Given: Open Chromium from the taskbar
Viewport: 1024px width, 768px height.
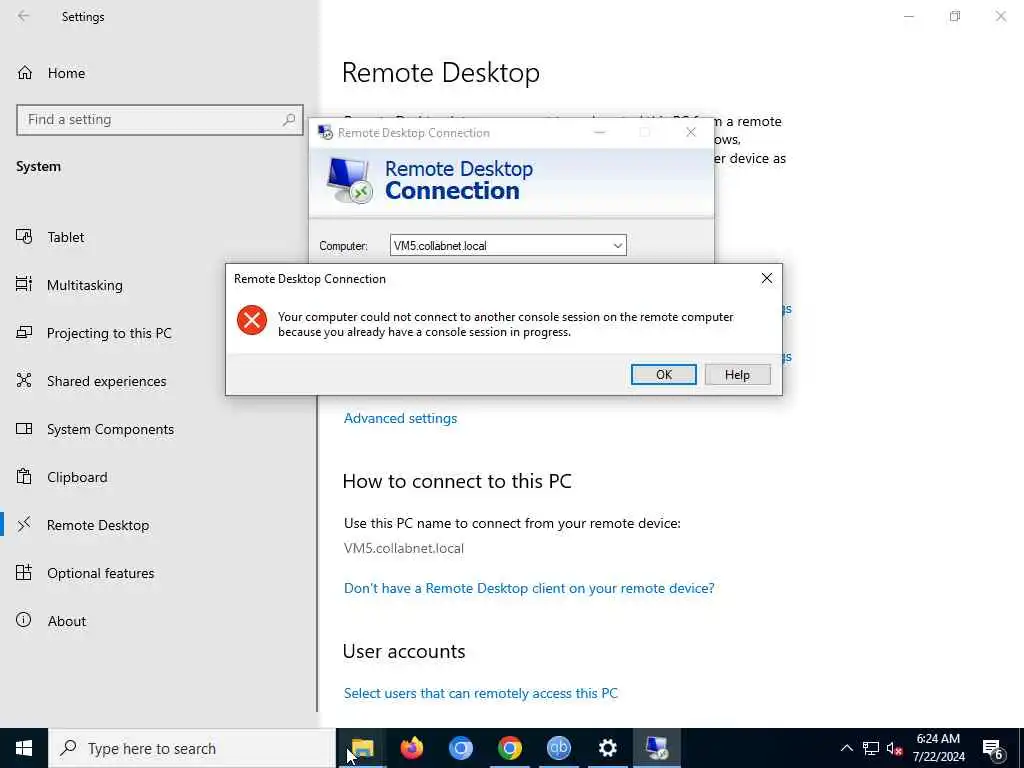Looking at the screenshot, I should click(460, 748).
